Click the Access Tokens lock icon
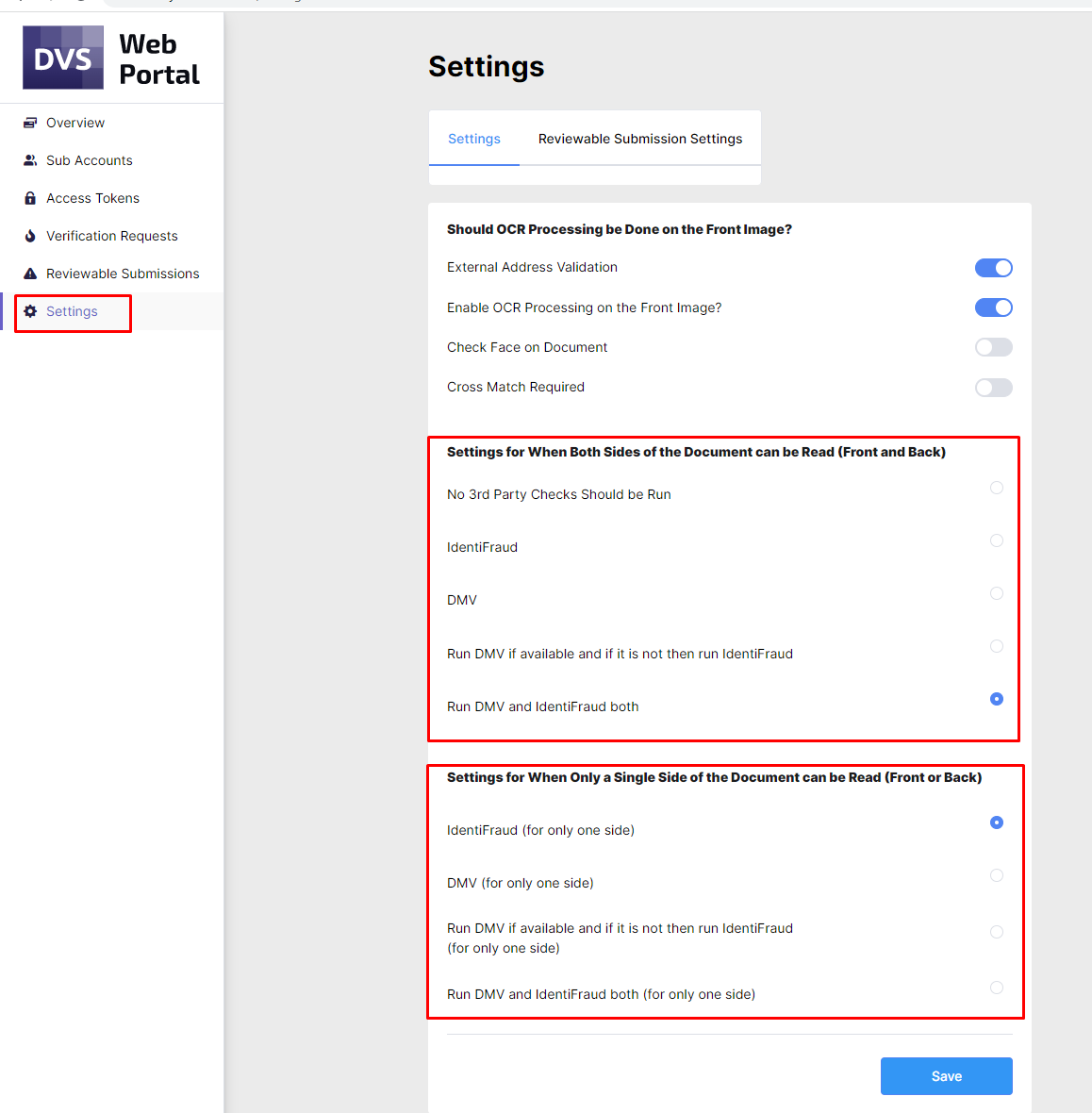This screenshot has height=1113, width=1092. 30,198
